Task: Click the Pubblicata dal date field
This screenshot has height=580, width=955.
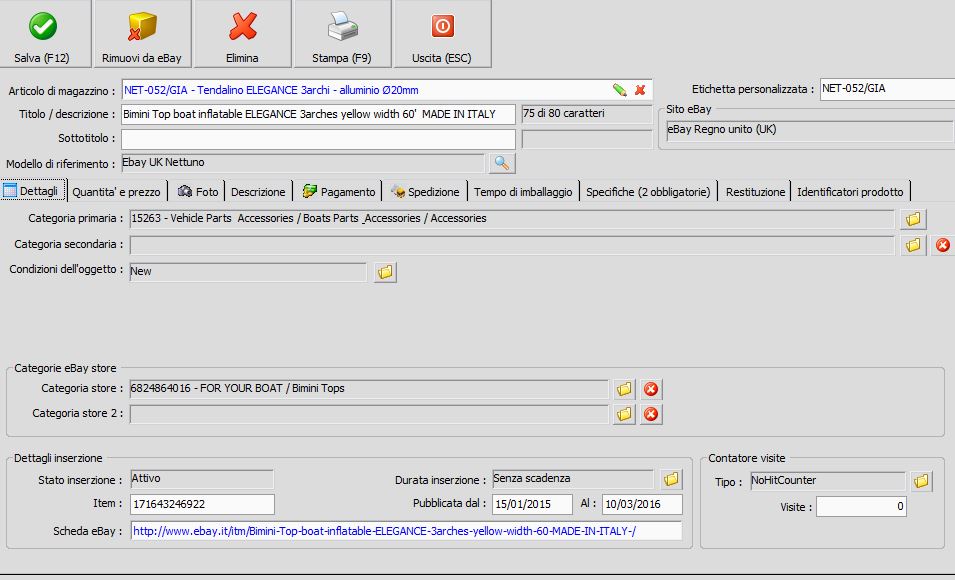Action: [x=533, y=504]
